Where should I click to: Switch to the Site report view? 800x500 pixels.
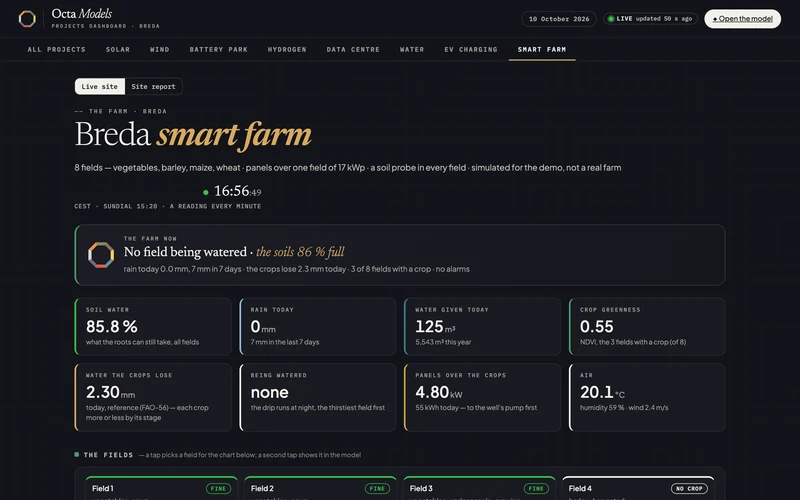pos(153,86)
